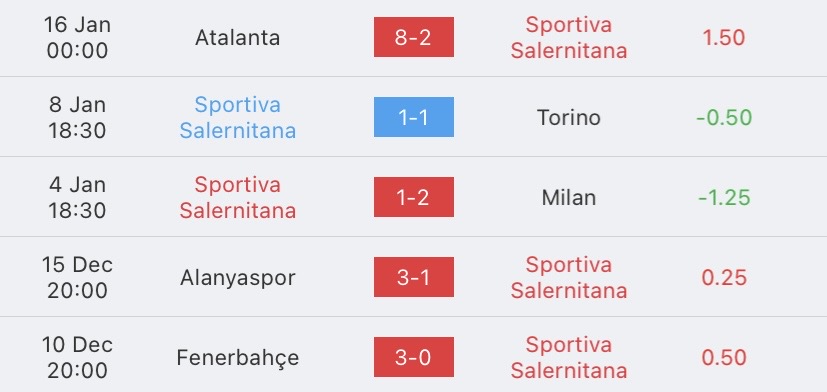Select the Alanyaspor team name

tap(237, 278)
